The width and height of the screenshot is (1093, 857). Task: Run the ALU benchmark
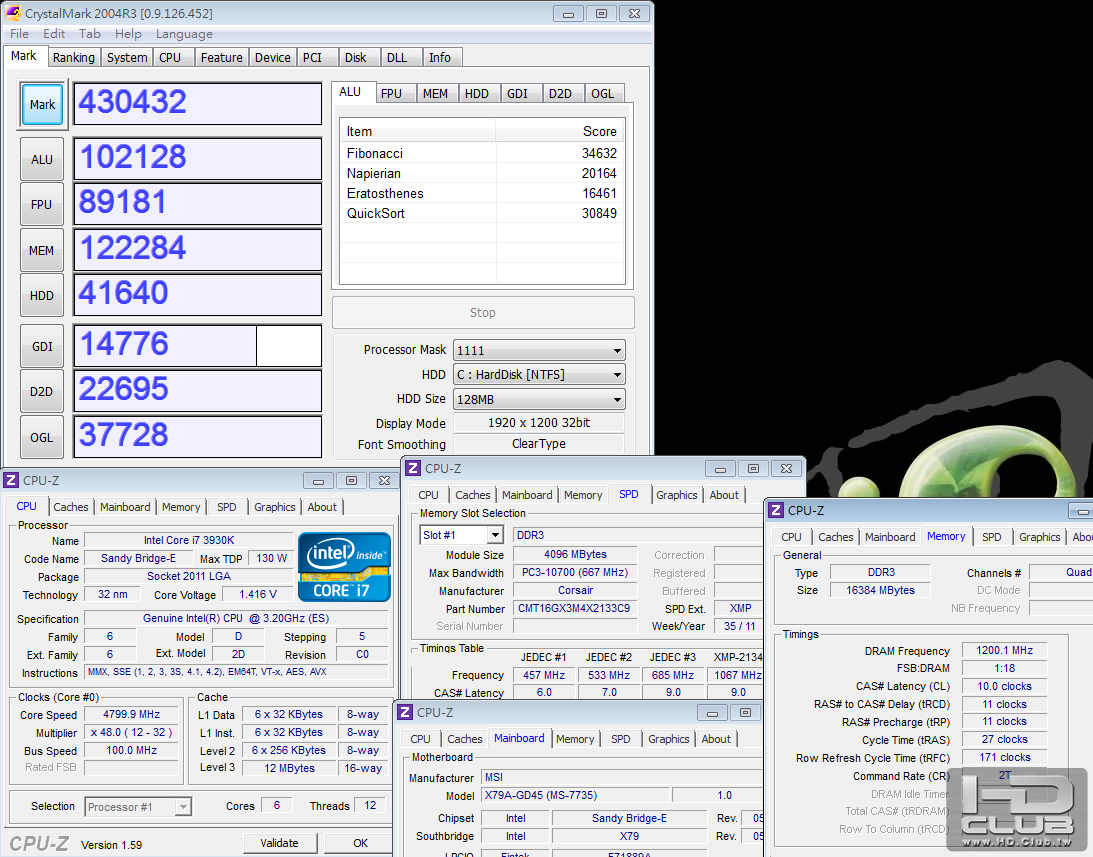[x=42, y=160]
